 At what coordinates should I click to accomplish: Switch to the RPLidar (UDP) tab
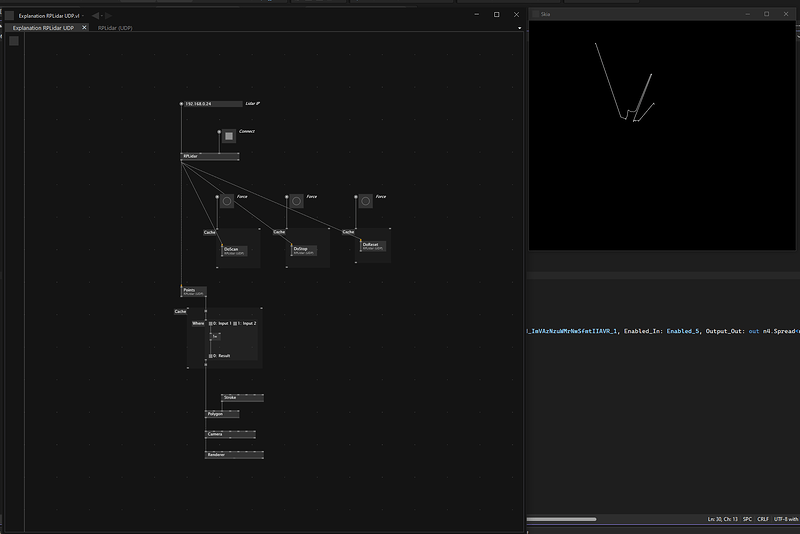point(115,28)
